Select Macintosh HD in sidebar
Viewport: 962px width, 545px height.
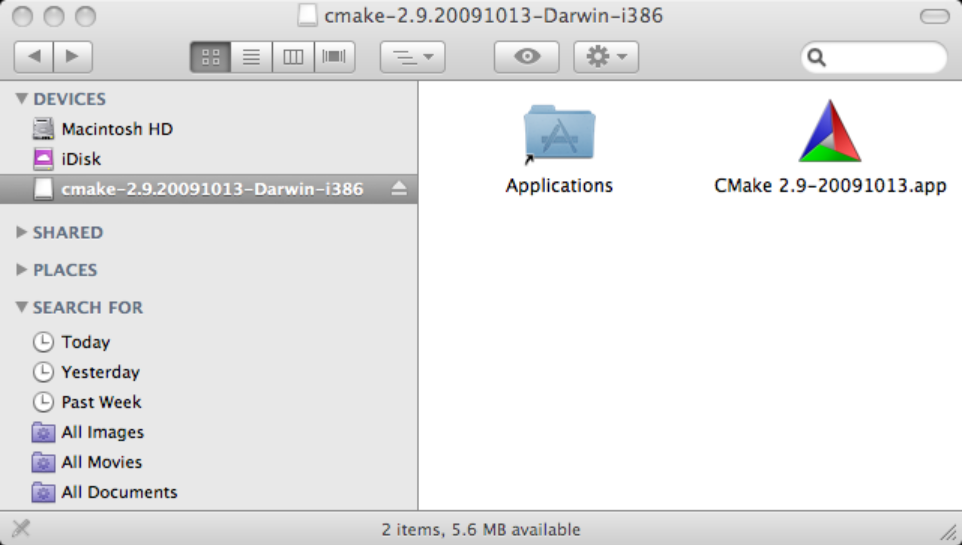(209, 129)
